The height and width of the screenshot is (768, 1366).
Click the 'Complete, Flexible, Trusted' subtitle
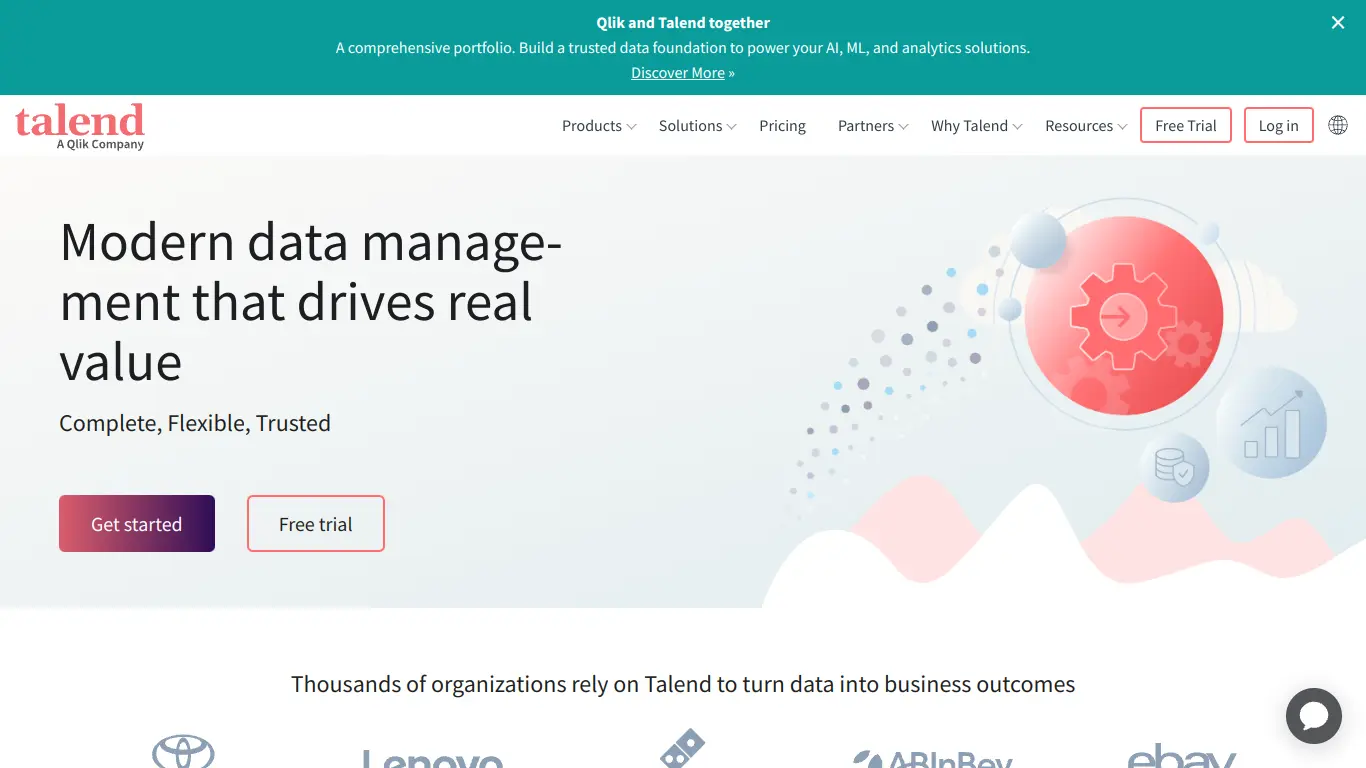tap(195, 423)
